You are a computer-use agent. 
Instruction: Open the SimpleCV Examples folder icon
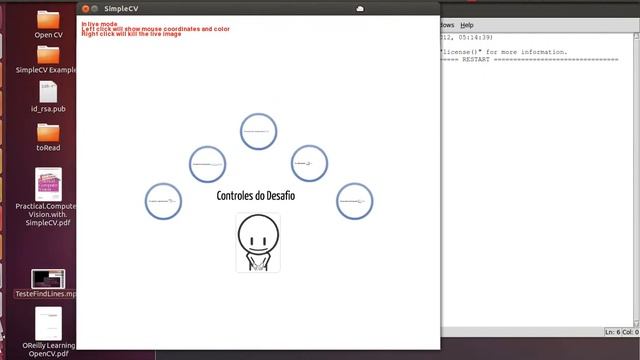pyautogui.click(x=48, y=55)
